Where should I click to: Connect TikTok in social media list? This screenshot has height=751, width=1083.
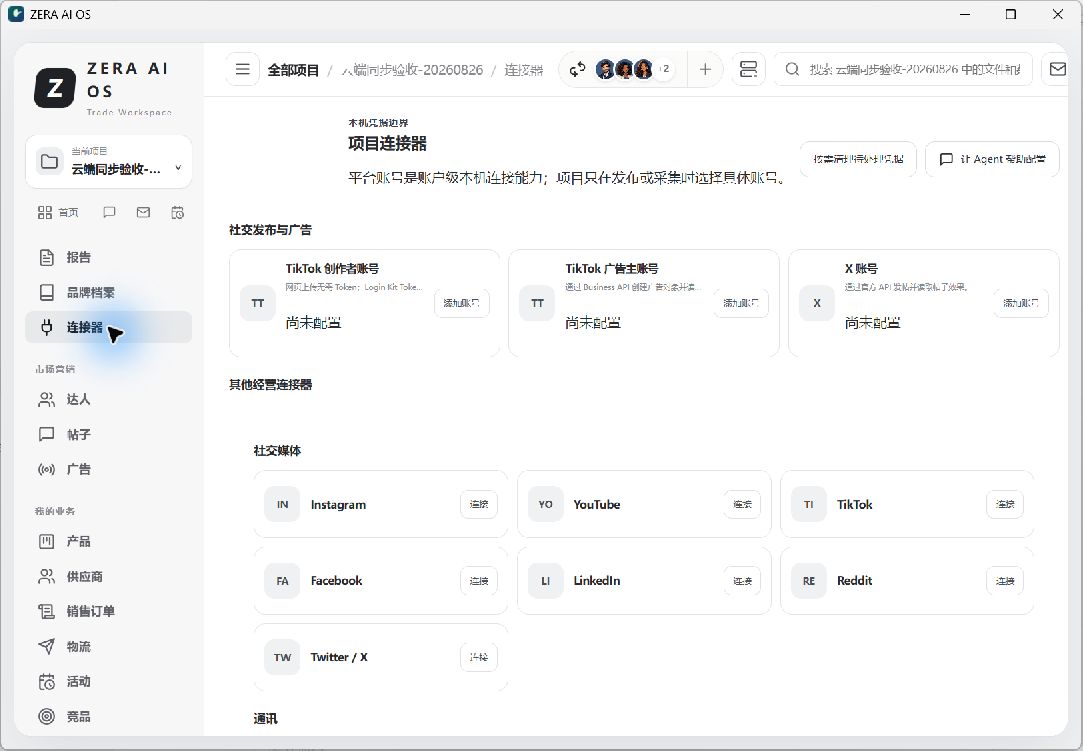point(1005,504)
